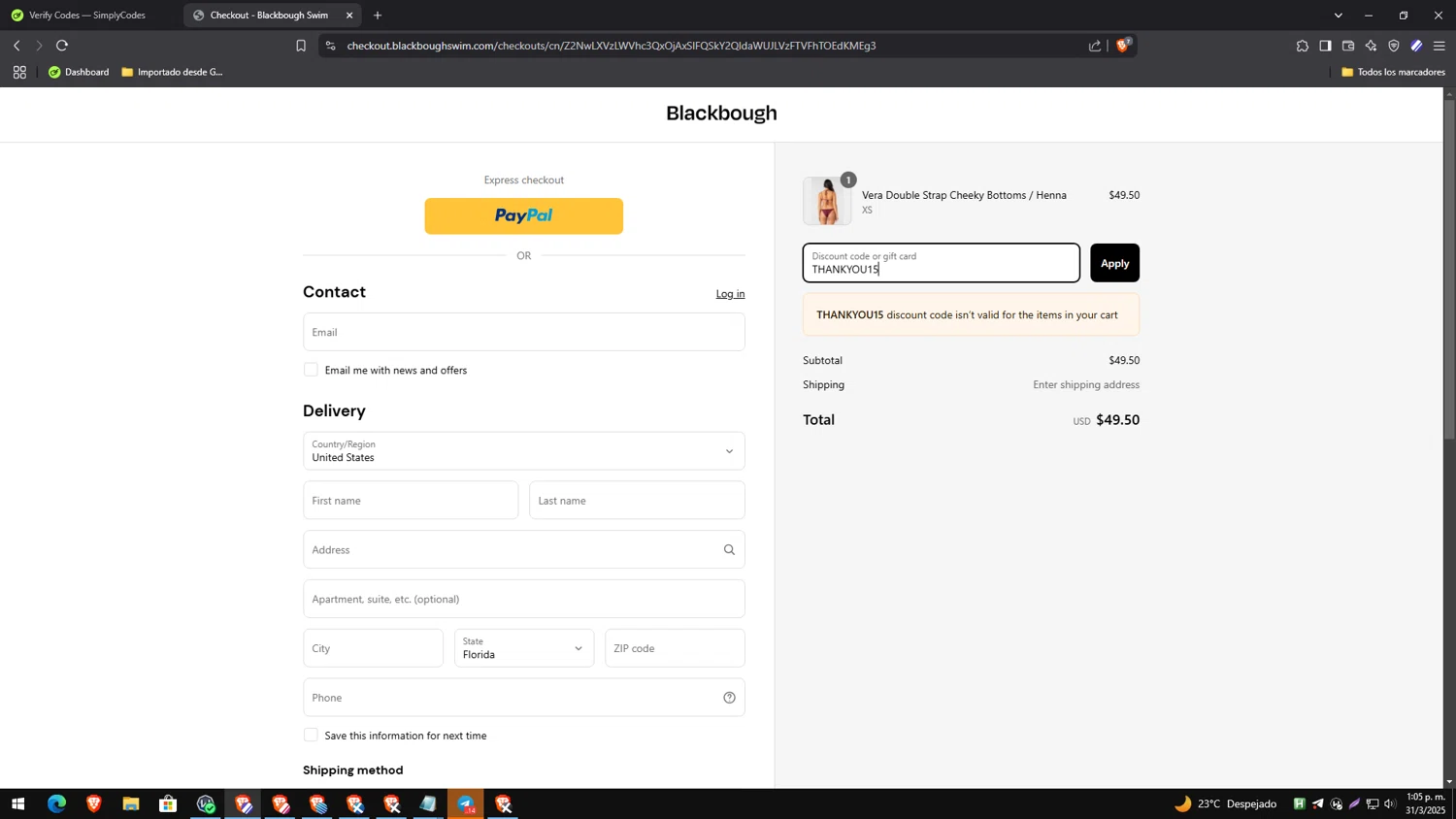Image resolution: width=1456 pixels, height=819 pixels.
Task: Focus the Email input field
Action: click(x=524, y=332)
